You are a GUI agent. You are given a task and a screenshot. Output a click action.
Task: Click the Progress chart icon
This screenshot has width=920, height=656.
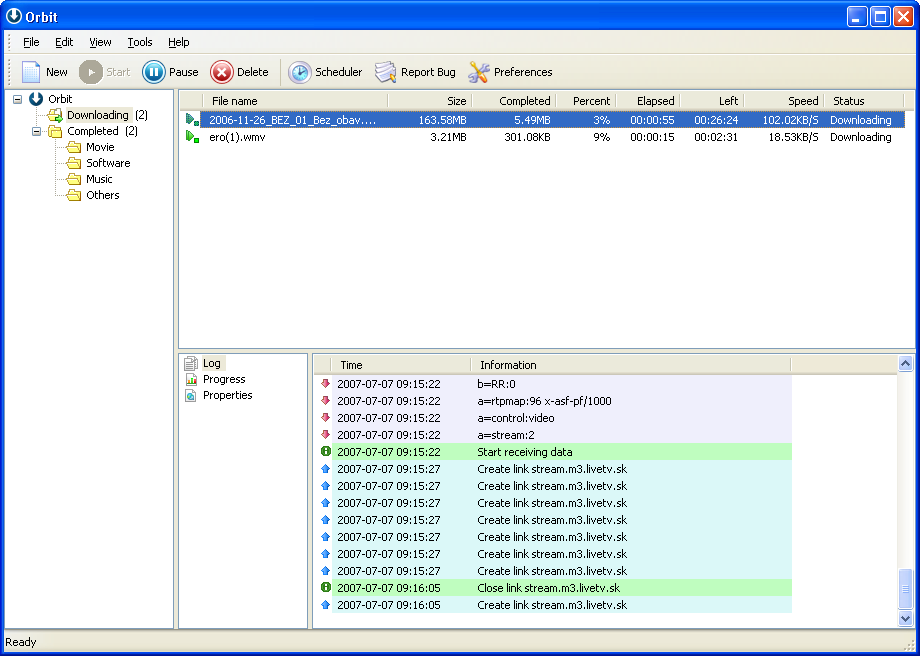point(191,379)
